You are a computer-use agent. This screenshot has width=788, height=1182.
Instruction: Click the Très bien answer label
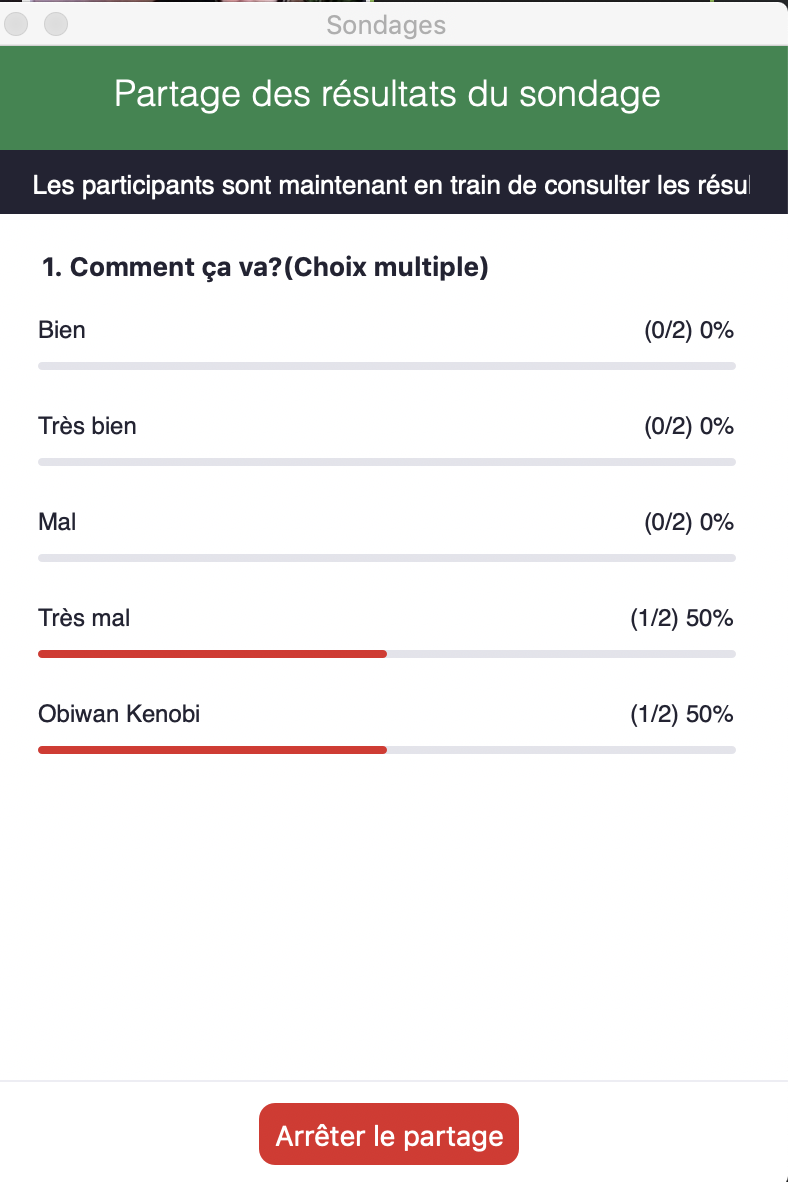(x=87, y=426)
